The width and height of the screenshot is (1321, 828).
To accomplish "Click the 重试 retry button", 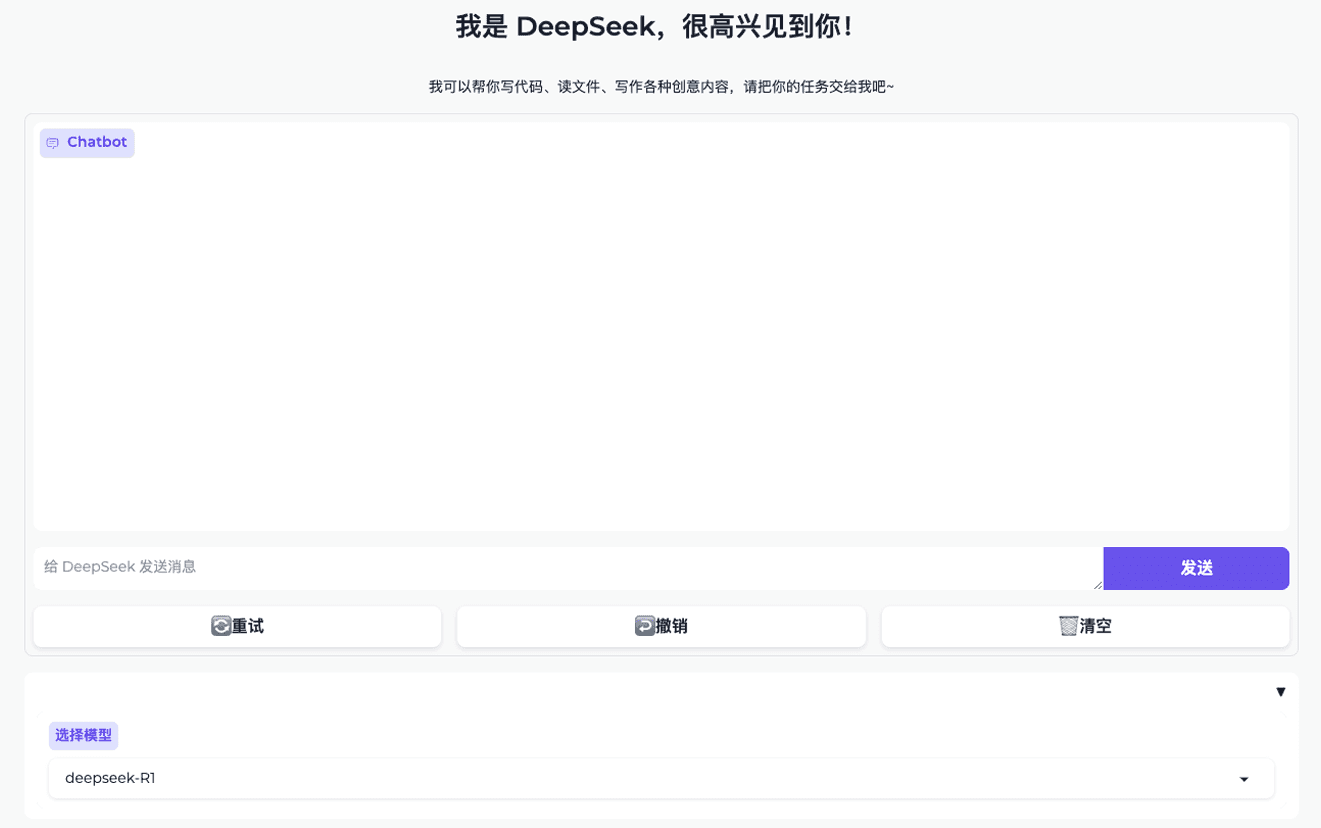I will [x=237, y=627].
